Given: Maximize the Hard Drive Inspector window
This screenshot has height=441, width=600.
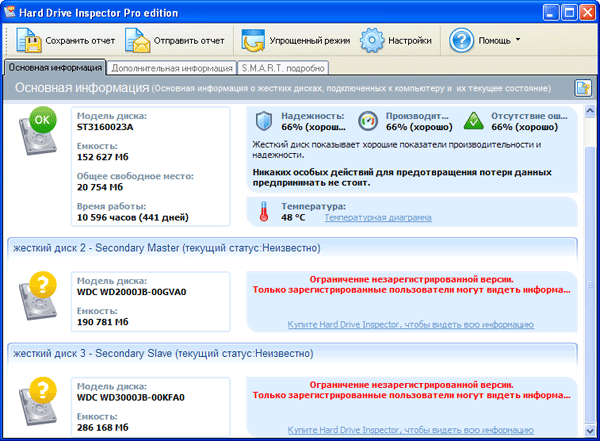Looking at the screenshot, I should point(569,13).
